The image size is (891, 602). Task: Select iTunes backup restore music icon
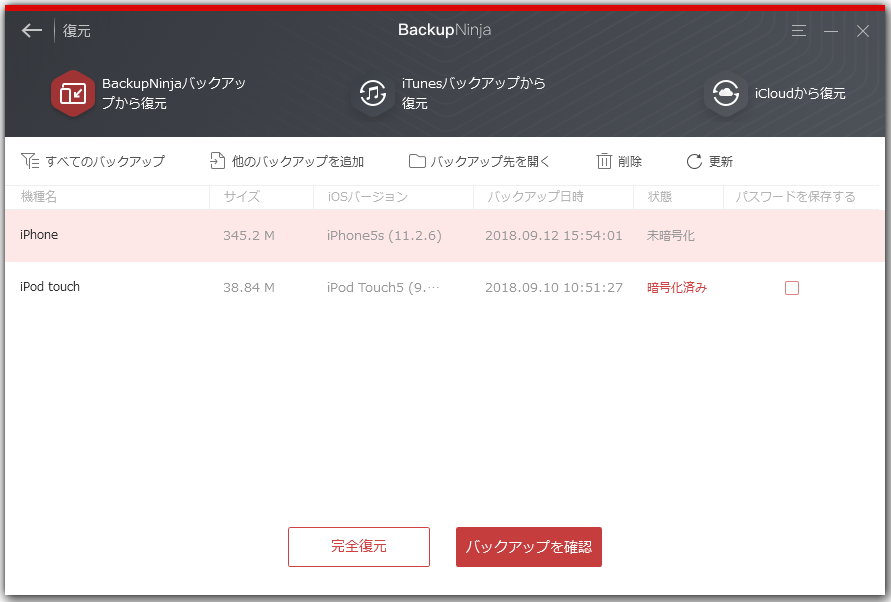[x=373, y=93]
